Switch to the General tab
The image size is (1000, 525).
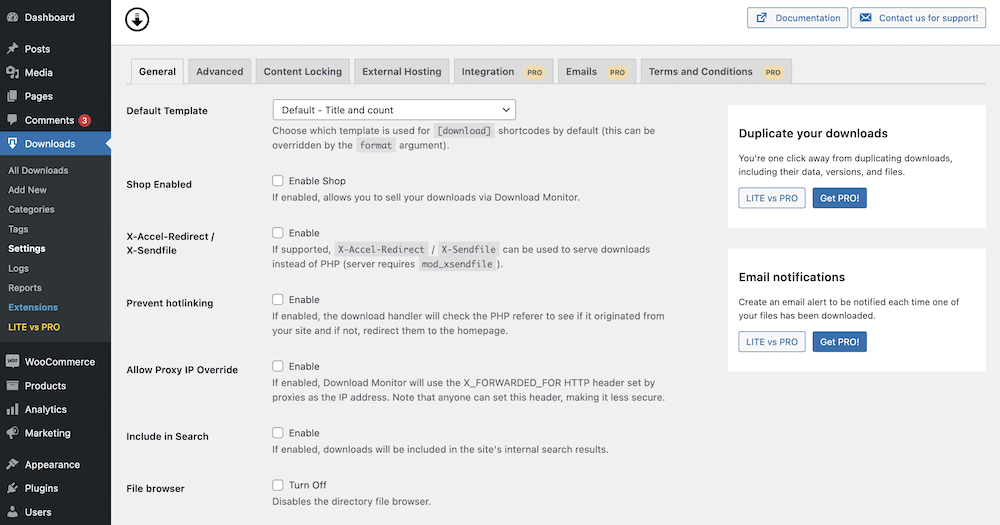pyautogui.click(x=158, y=71)
